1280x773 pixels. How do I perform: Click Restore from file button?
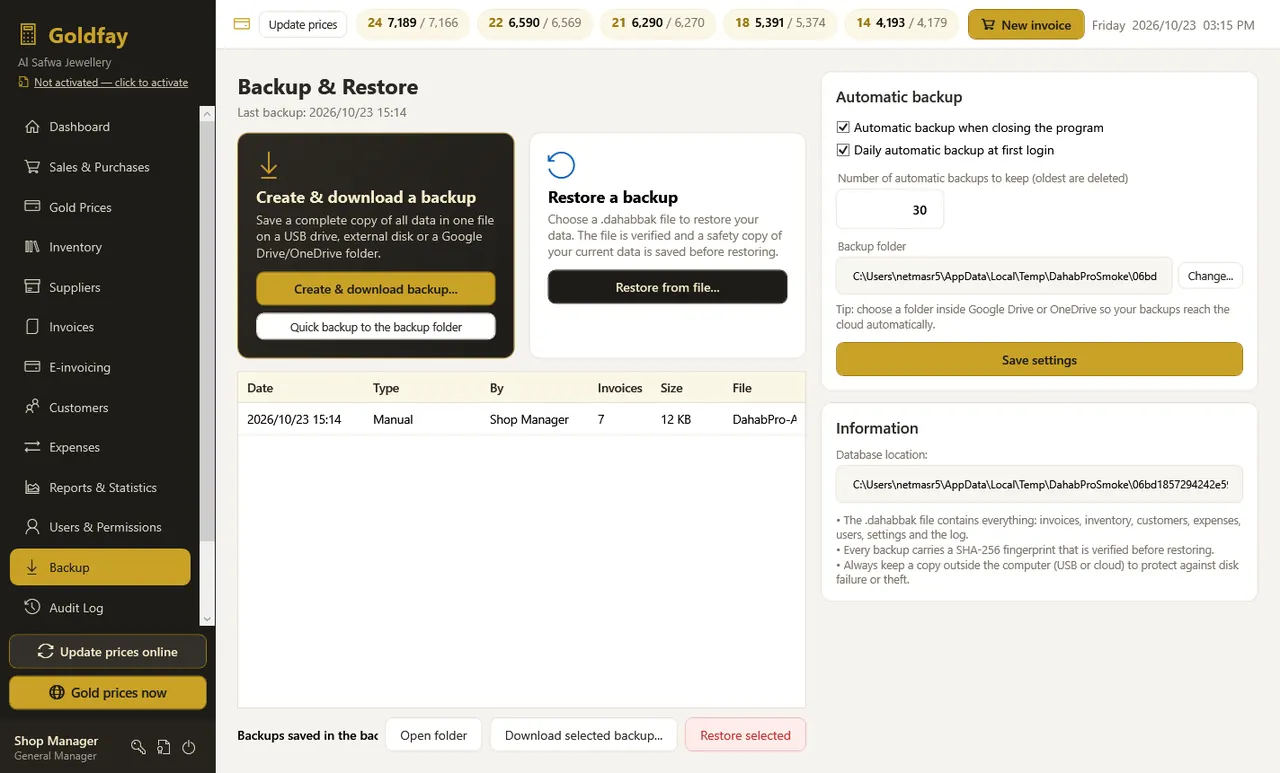tap(667, 287)
